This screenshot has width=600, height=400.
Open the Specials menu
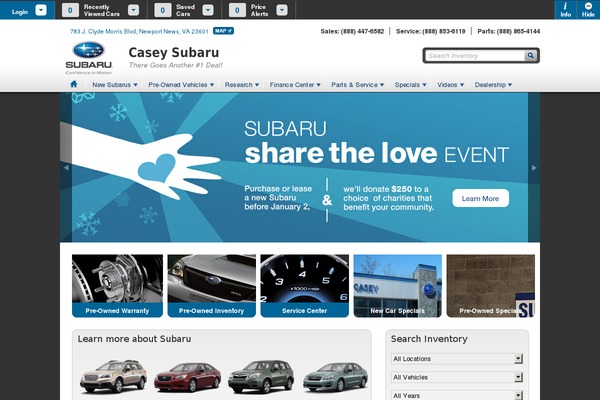point(411,85)
